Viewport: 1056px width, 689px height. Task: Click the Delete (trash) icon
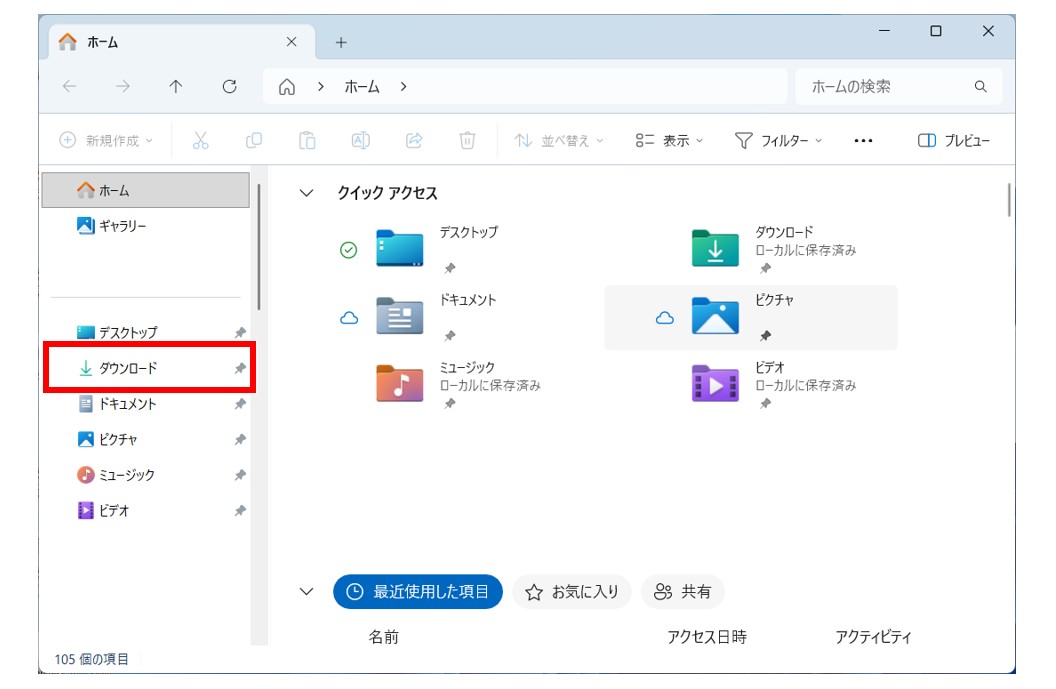(466, 140)
